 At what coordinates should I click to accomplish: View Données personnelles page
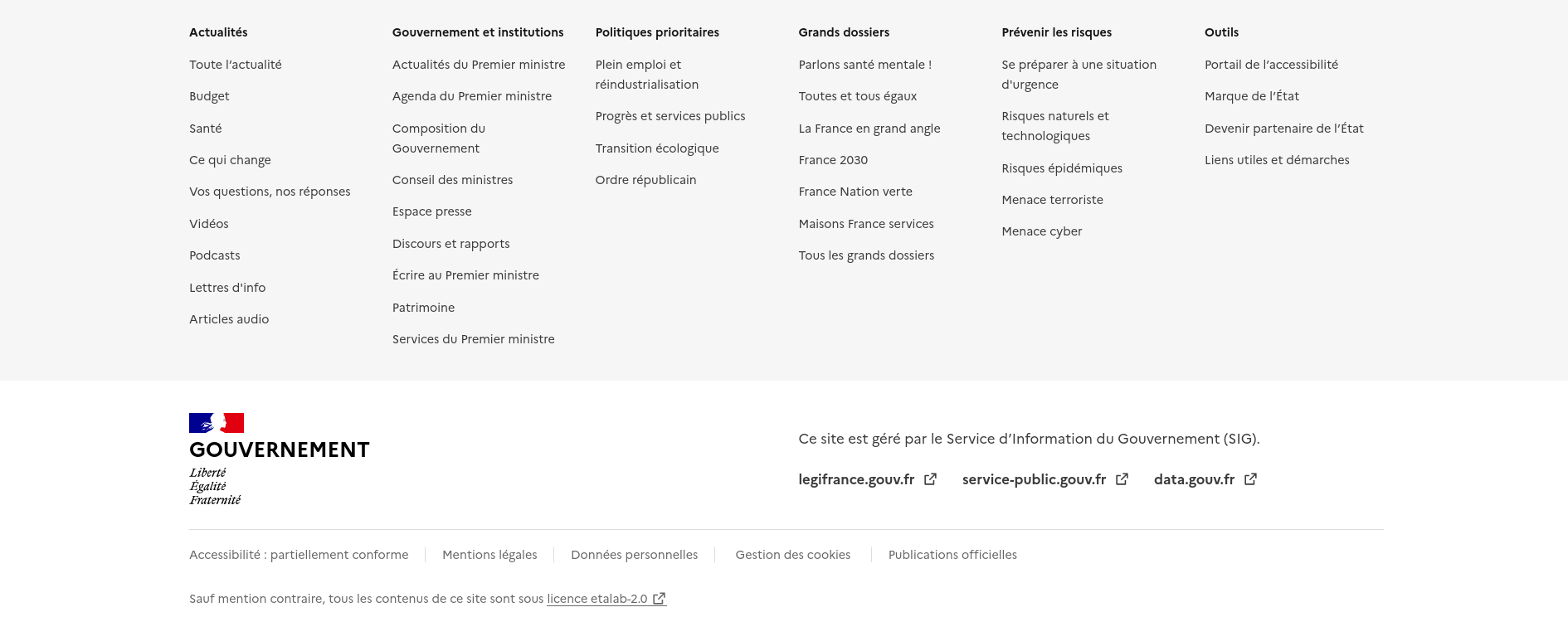click(634, 555)
